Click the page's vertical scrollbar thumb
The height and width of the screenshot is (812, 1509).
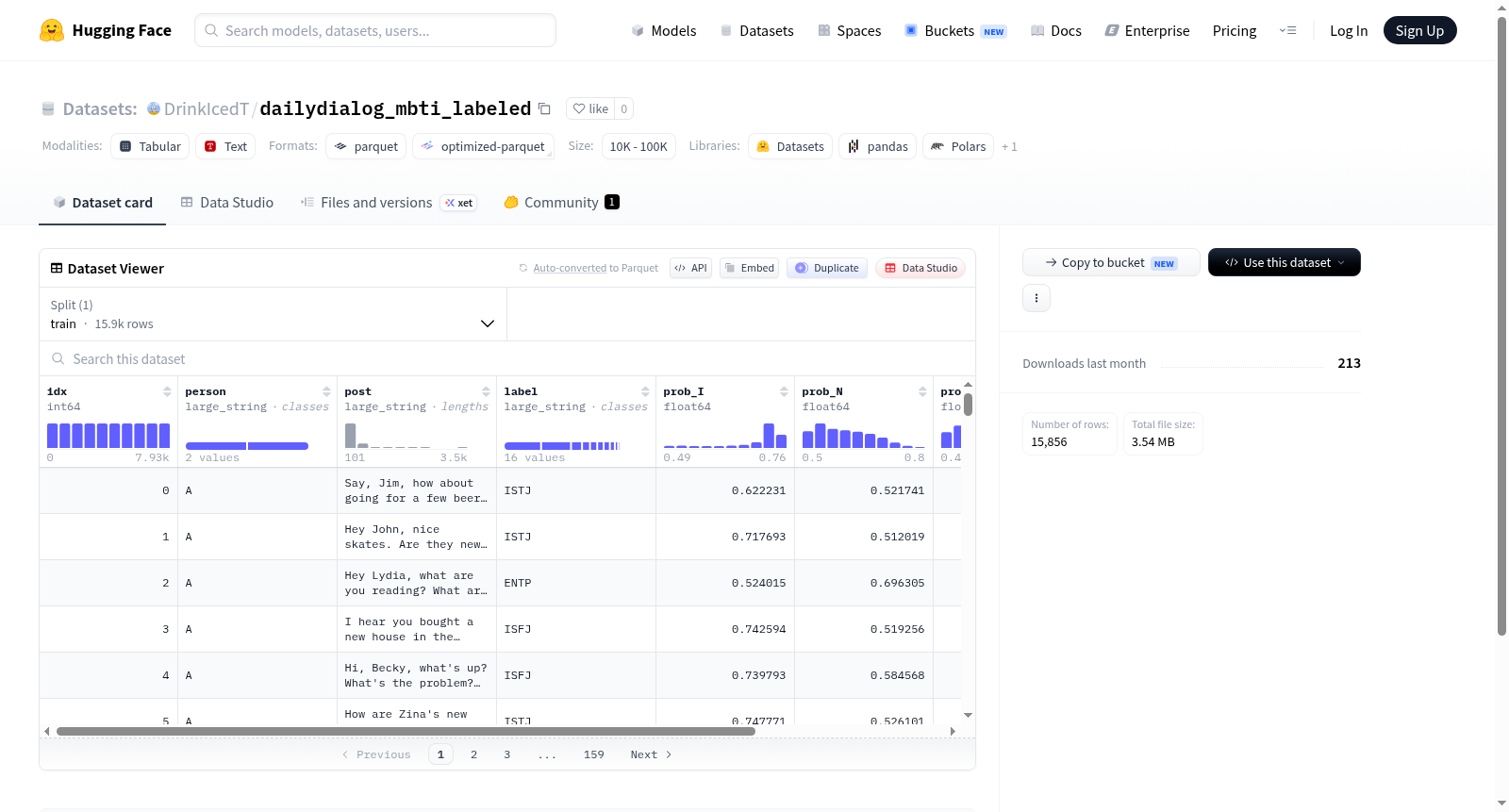1501,326
